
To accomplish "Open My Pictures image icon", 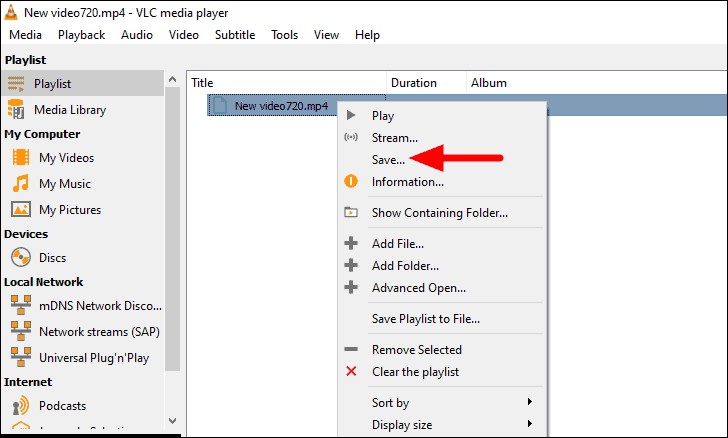I will point(21,209).
